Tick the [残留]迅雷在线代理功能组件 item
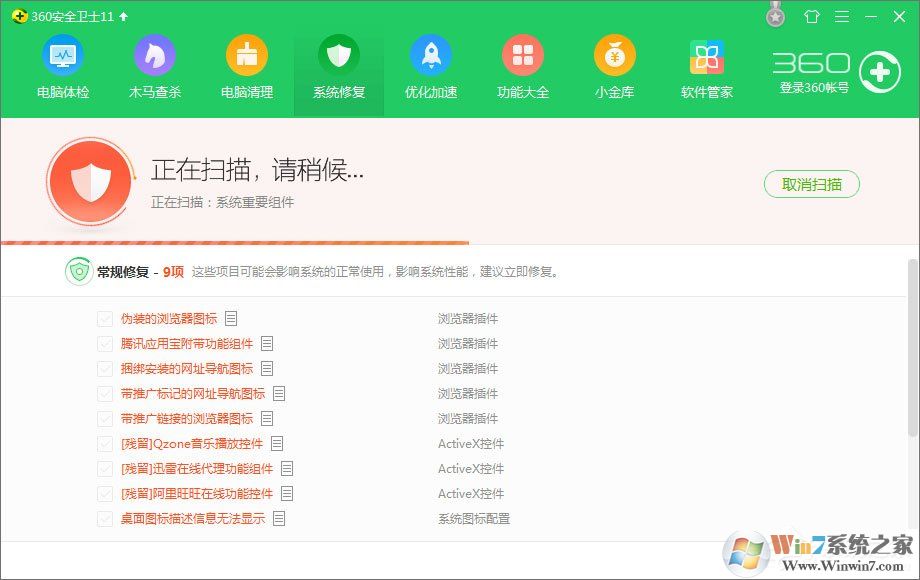The height and width of the screenshot is (580, 920). click(x=105, y=468)
